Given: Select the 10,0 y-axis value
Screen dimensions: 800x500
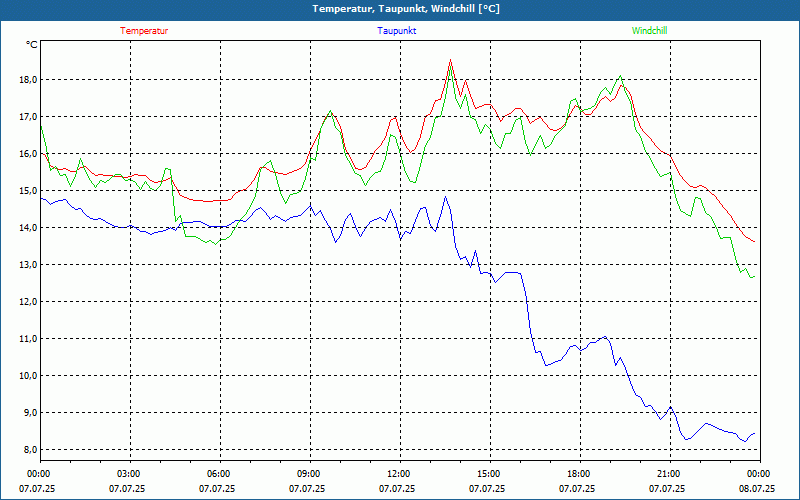Looking at the screenshot, I should tap(29, 376).
